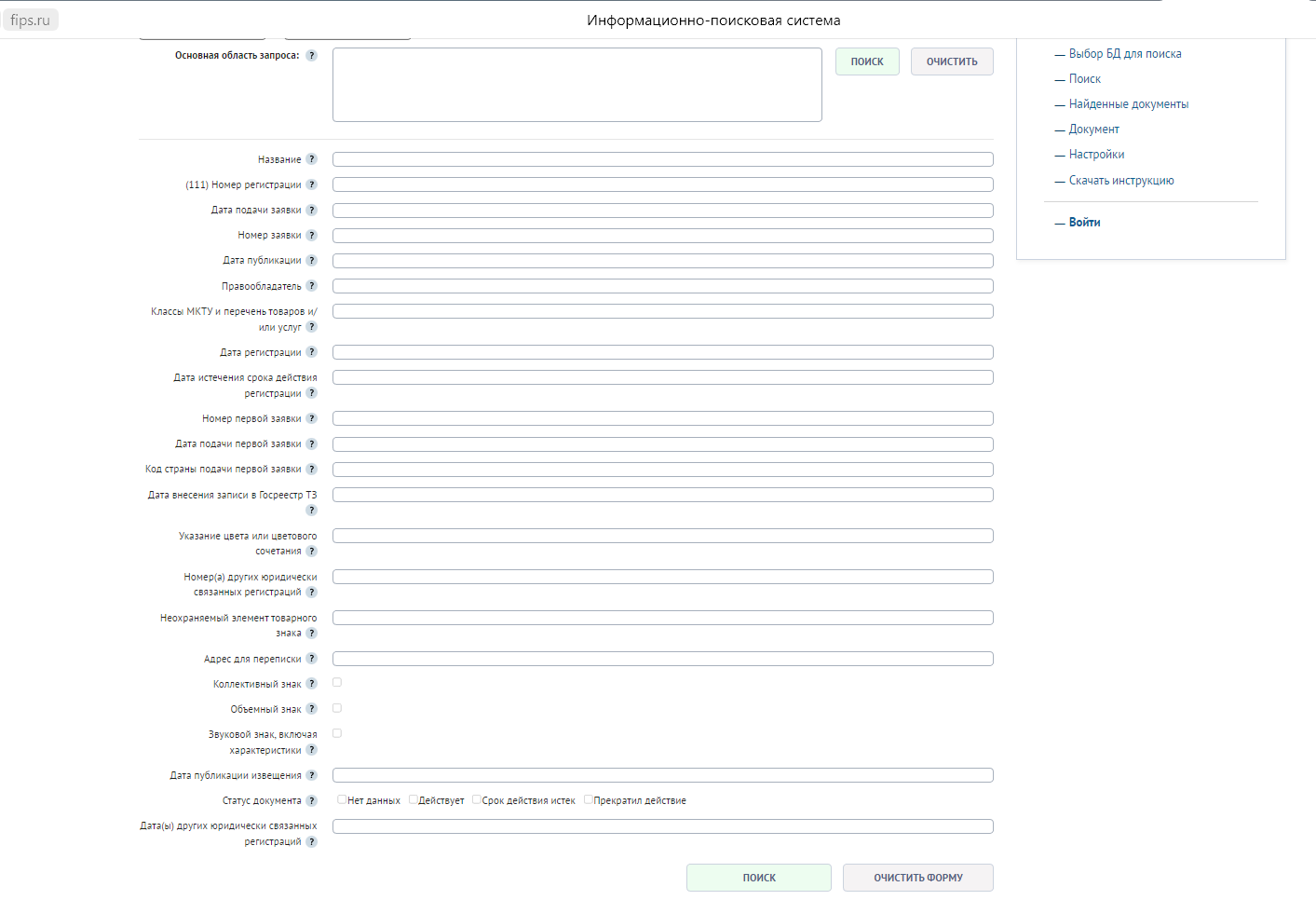Click the top green ПОИСК button

point(867,61)
